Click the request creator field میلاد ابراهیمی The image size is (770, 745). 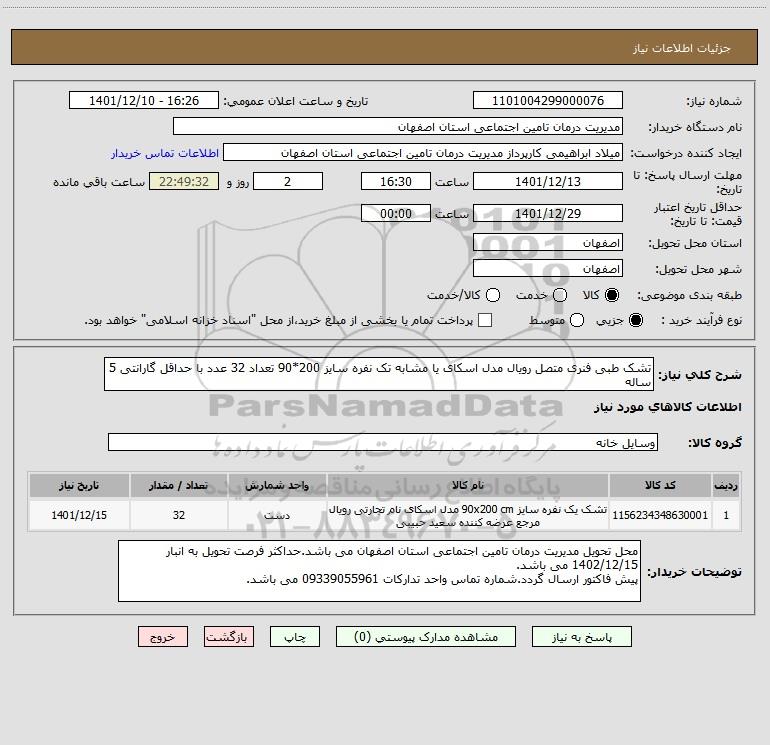tap(423, 152)
